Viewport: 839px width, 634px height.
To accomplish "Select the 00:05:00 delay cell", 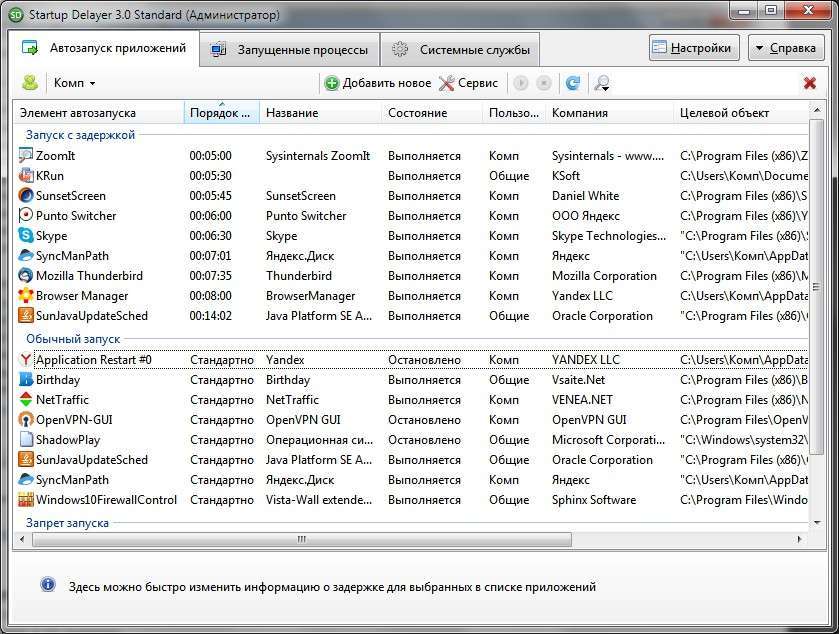I will coord(210,156).
